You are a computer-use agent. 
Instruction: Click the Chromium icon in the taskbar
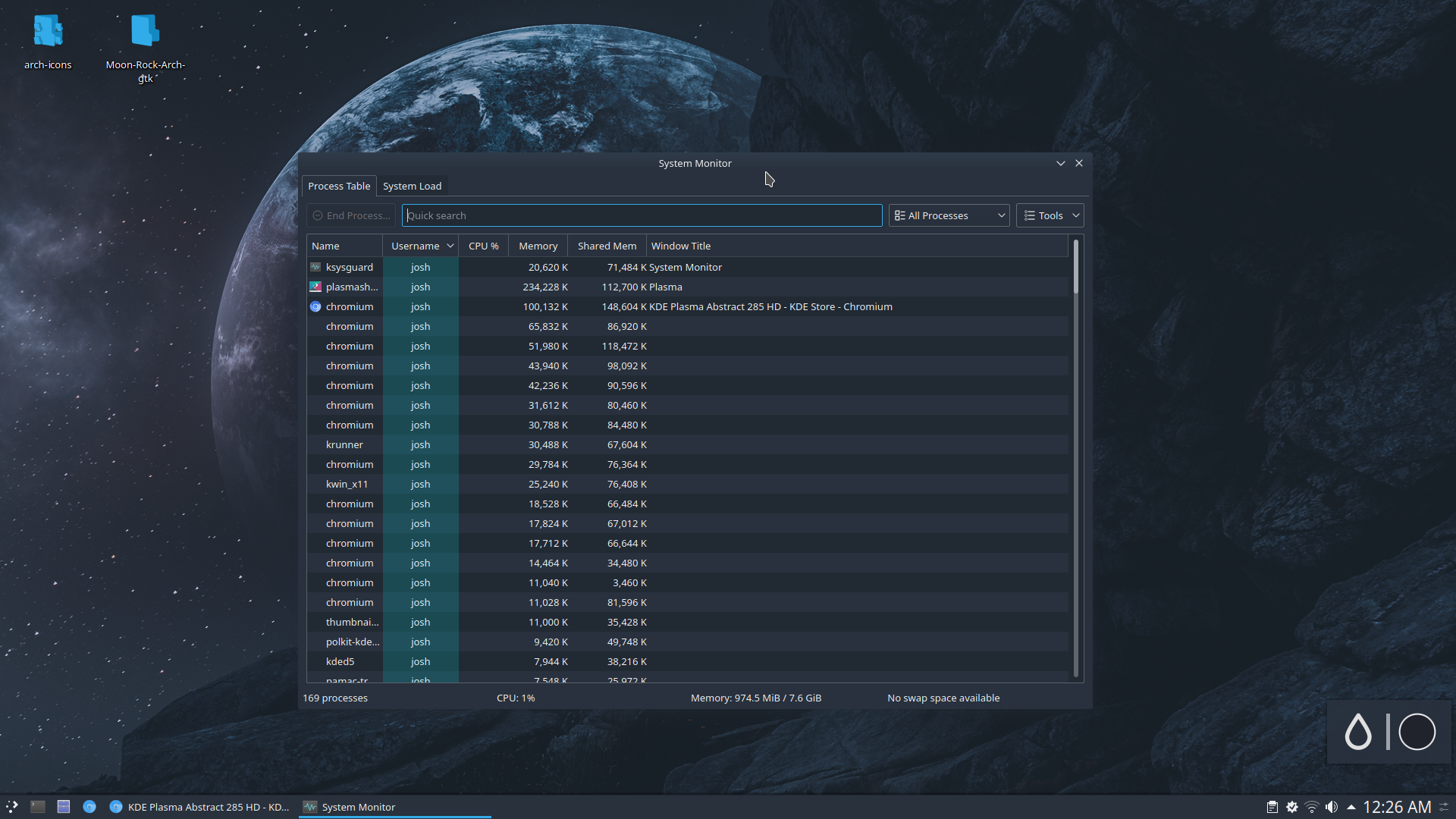coord(89,807)
